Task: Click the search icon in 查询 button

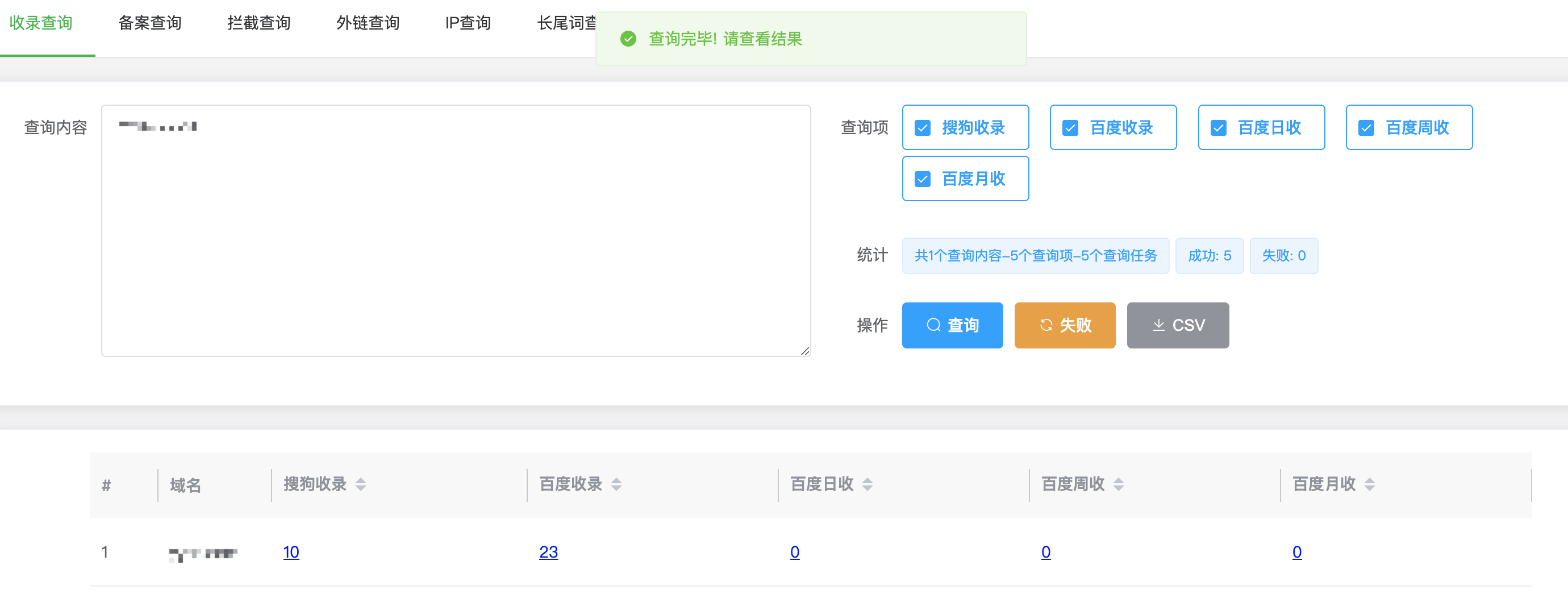Action: click(933, 325)
